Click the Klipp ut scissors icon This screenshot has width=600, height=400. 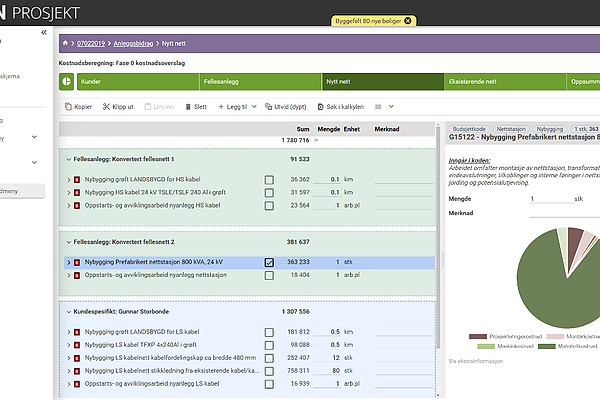point(106,106)
